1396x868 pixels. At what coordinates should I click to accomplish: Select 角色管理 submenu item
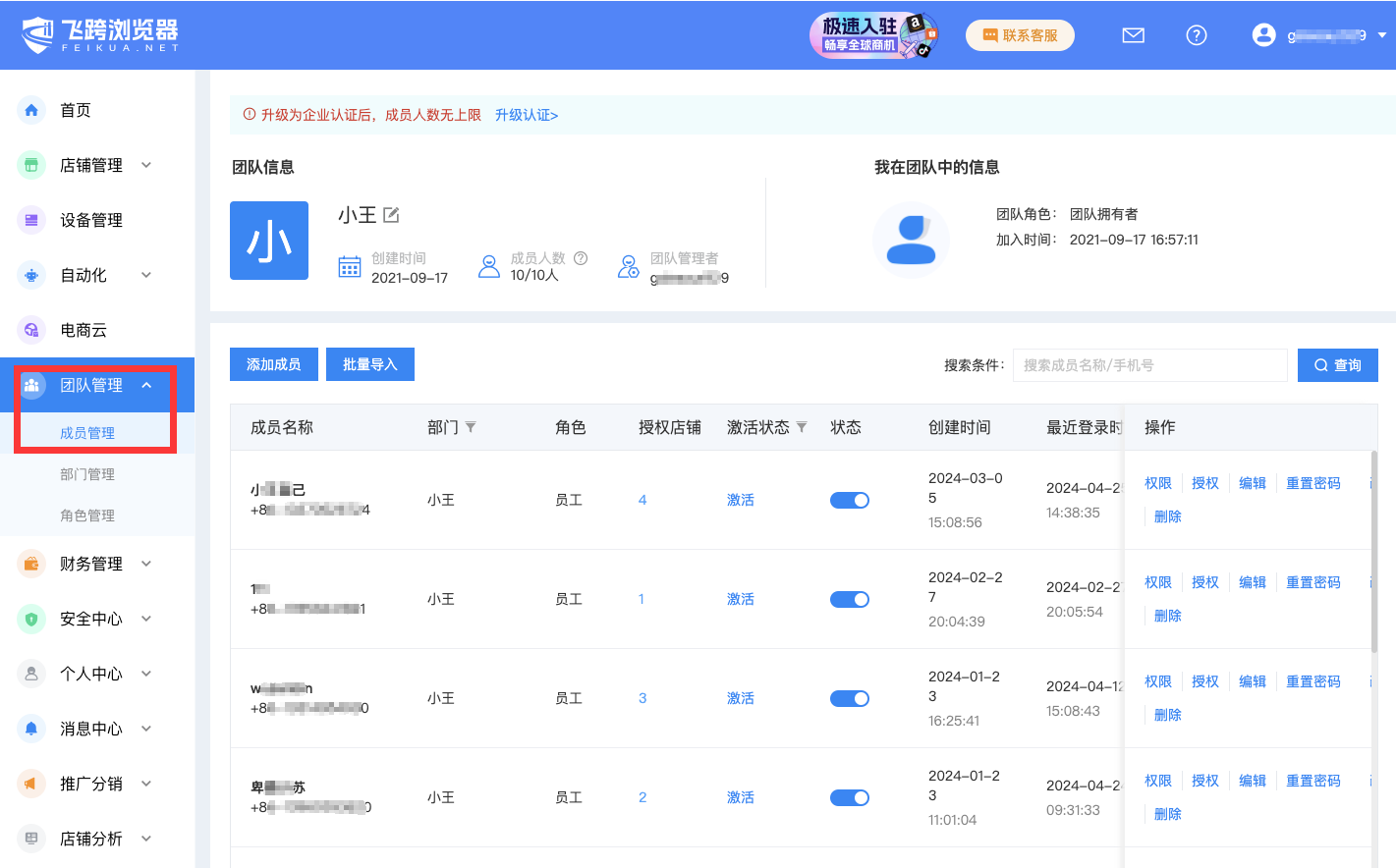click(87, 515)
